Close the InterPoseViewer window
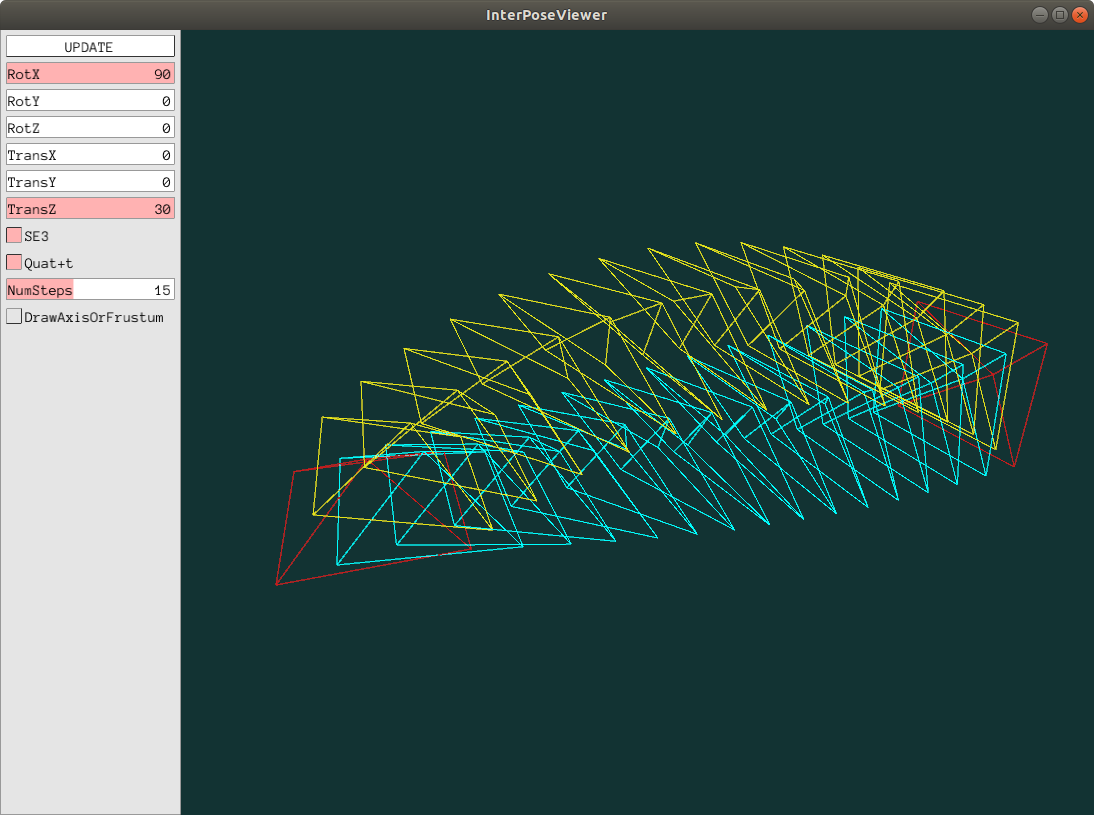Image resolution: width=1094 pixels, height=815 pixels. (1079, 15)
